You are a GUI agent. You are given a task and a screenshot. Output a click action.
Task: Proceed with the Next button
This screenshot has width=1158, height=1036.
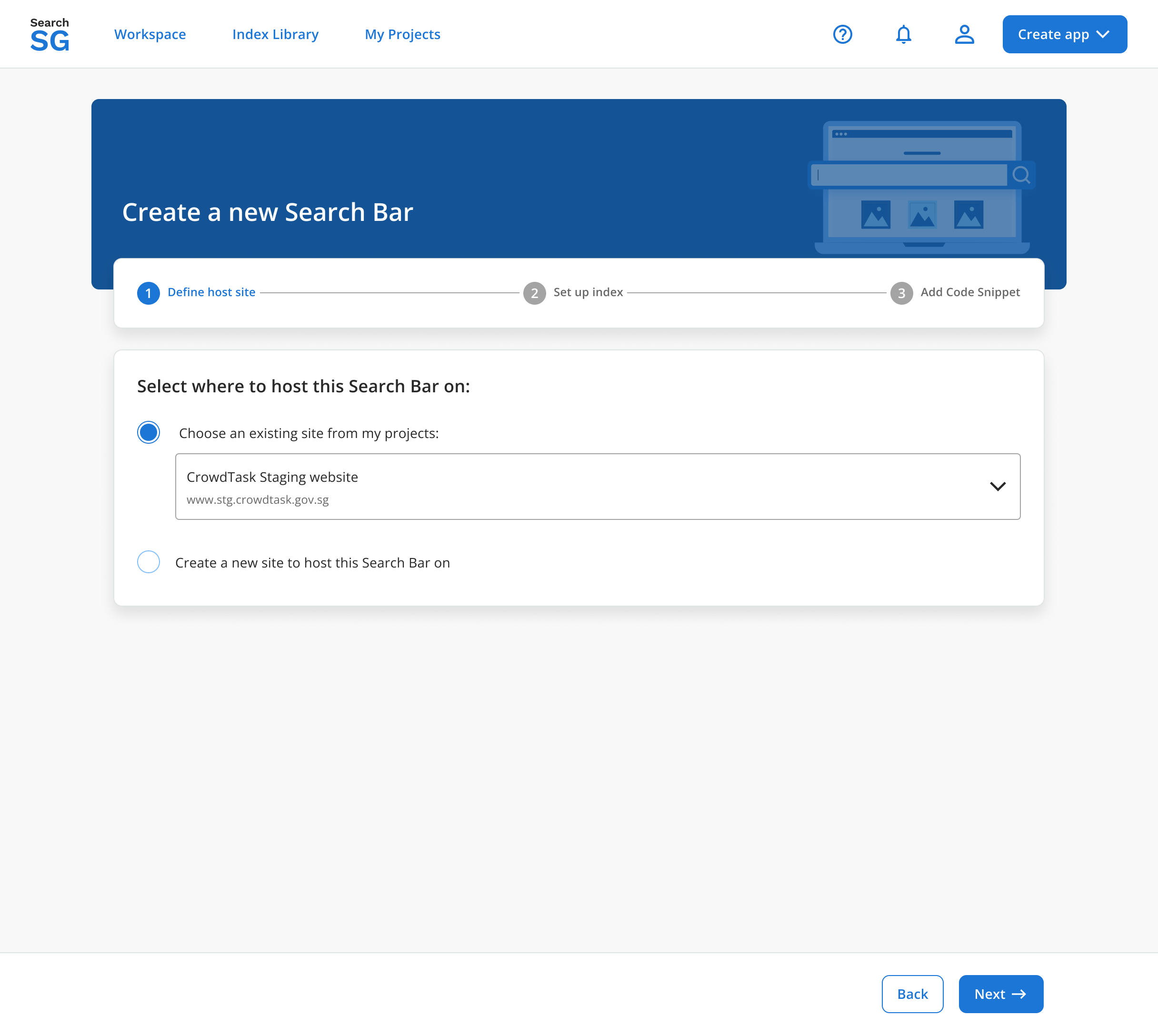click(1000, 993)
